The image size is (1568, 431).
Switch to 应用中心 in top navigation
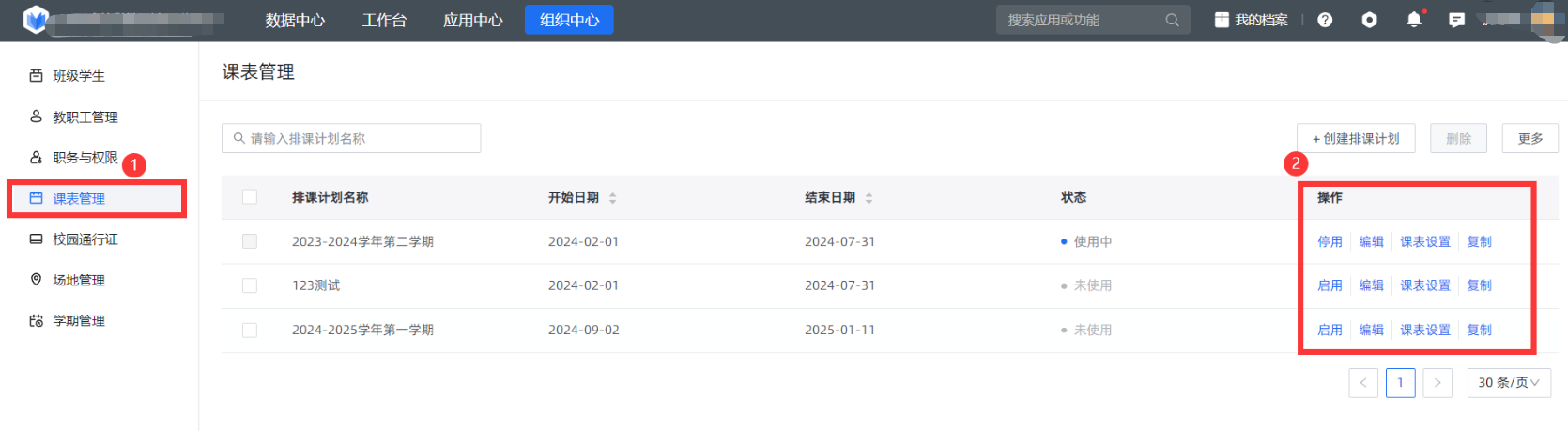(x=473, y=20)
